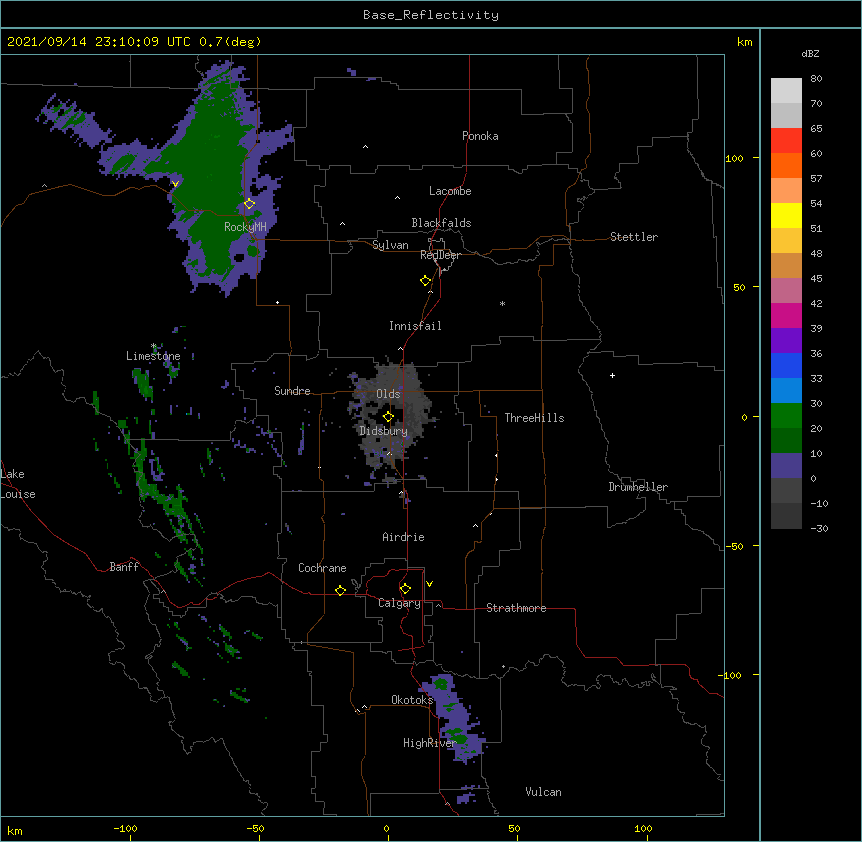
Task: Click the 65 value in the dBZ legend
Action: tap(816, 128)
